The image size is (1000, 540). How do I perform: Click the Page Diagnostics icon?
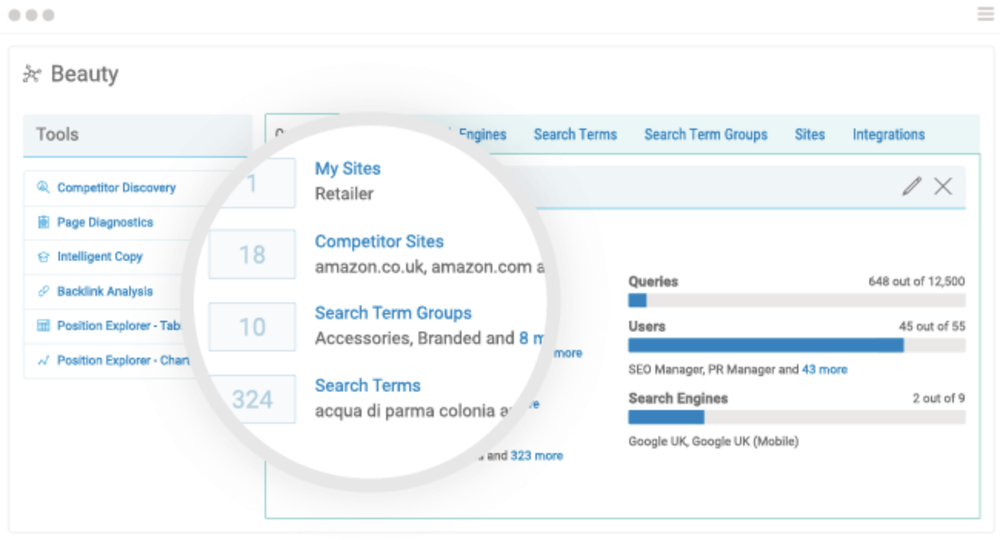(43, 222)
